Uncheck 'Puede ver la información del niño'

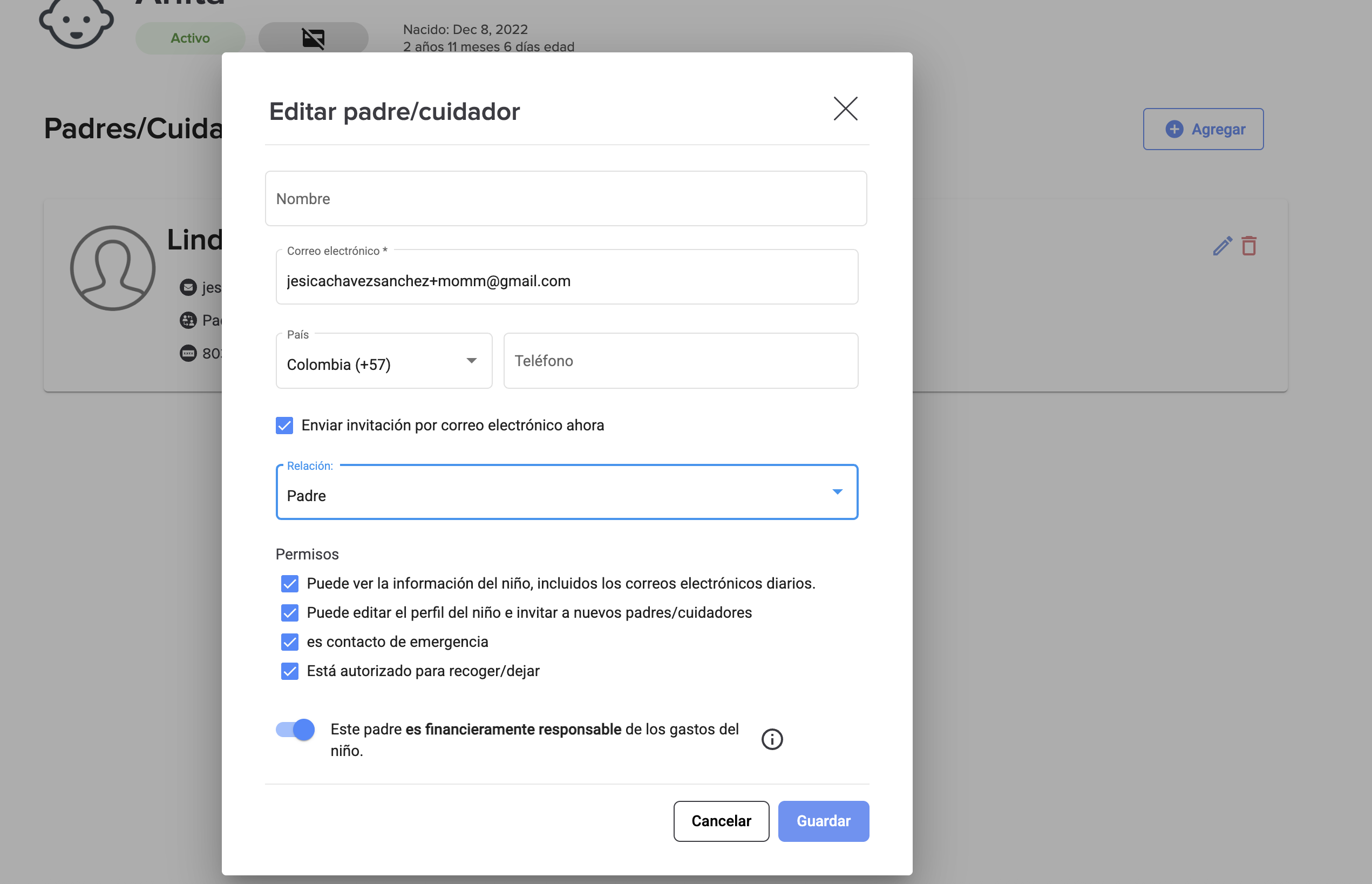[x=290, y=584]
